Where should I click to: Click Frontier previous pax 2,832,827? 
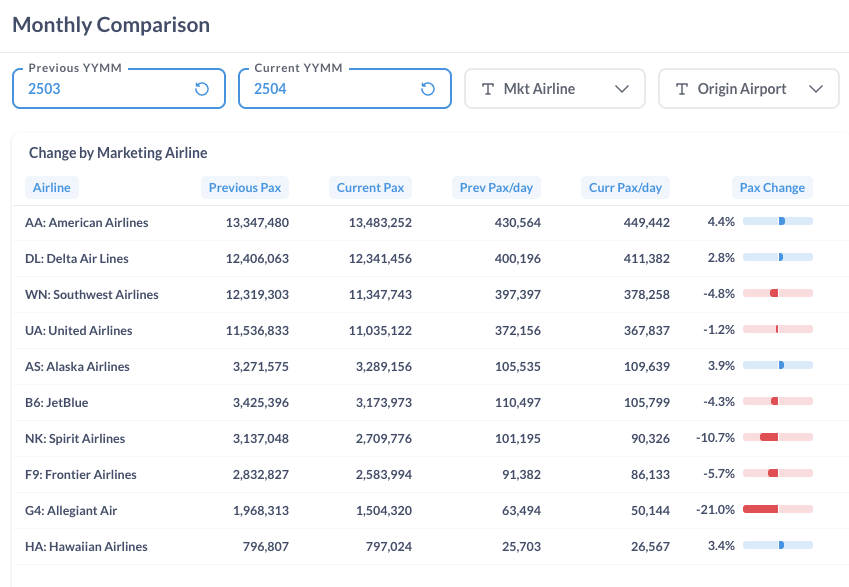(260, 474)
